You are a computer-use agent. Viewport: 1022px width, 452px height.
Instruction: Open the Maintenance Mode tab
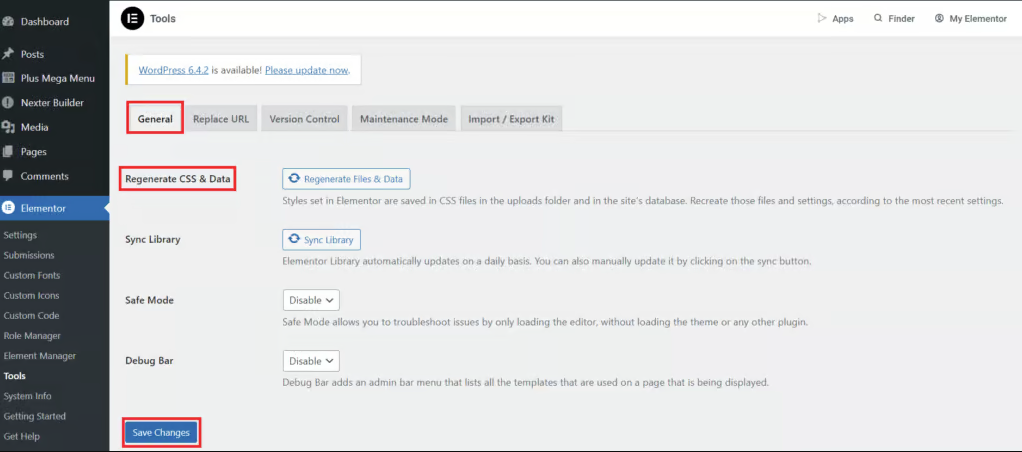click(x=404, y=119)
